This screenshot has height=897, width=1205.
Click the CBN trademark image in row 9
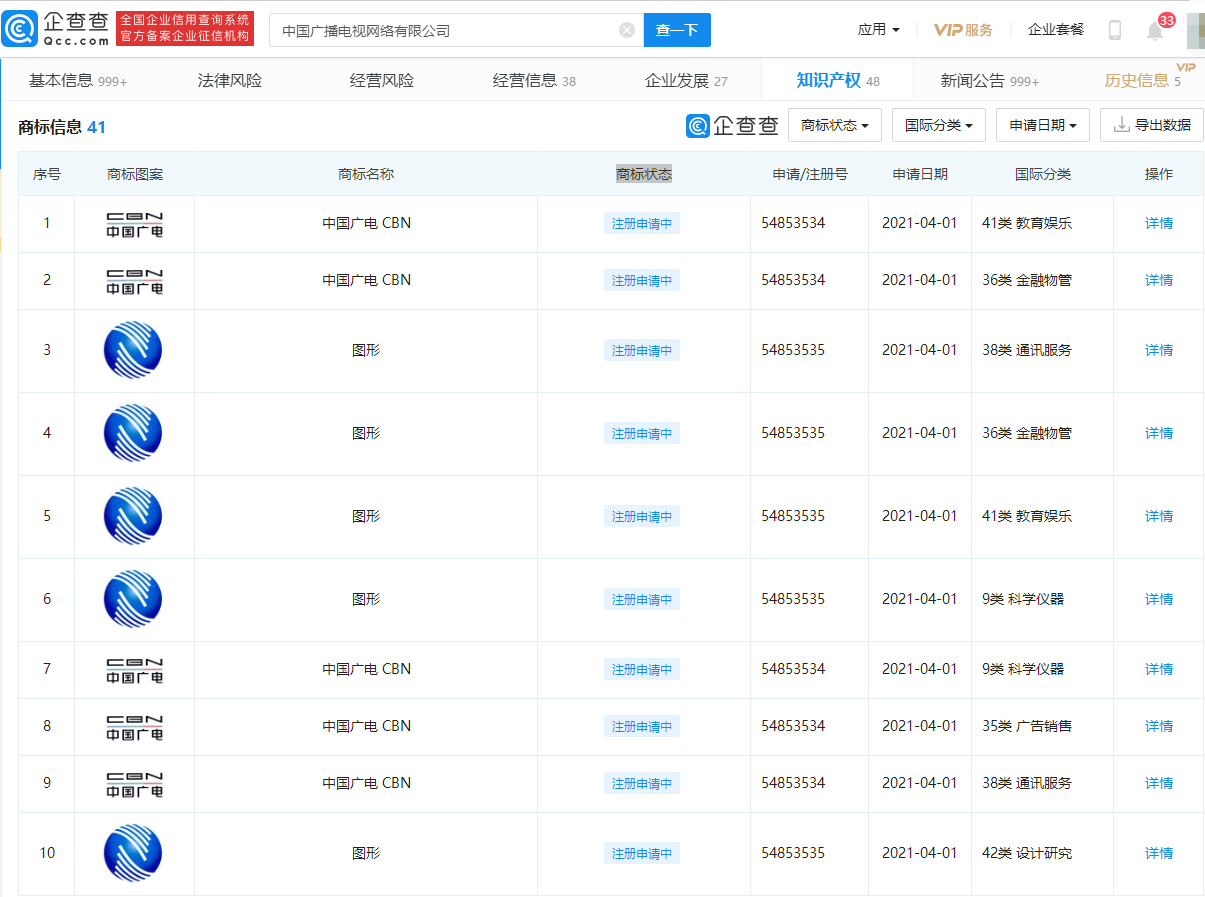point(134,784)
